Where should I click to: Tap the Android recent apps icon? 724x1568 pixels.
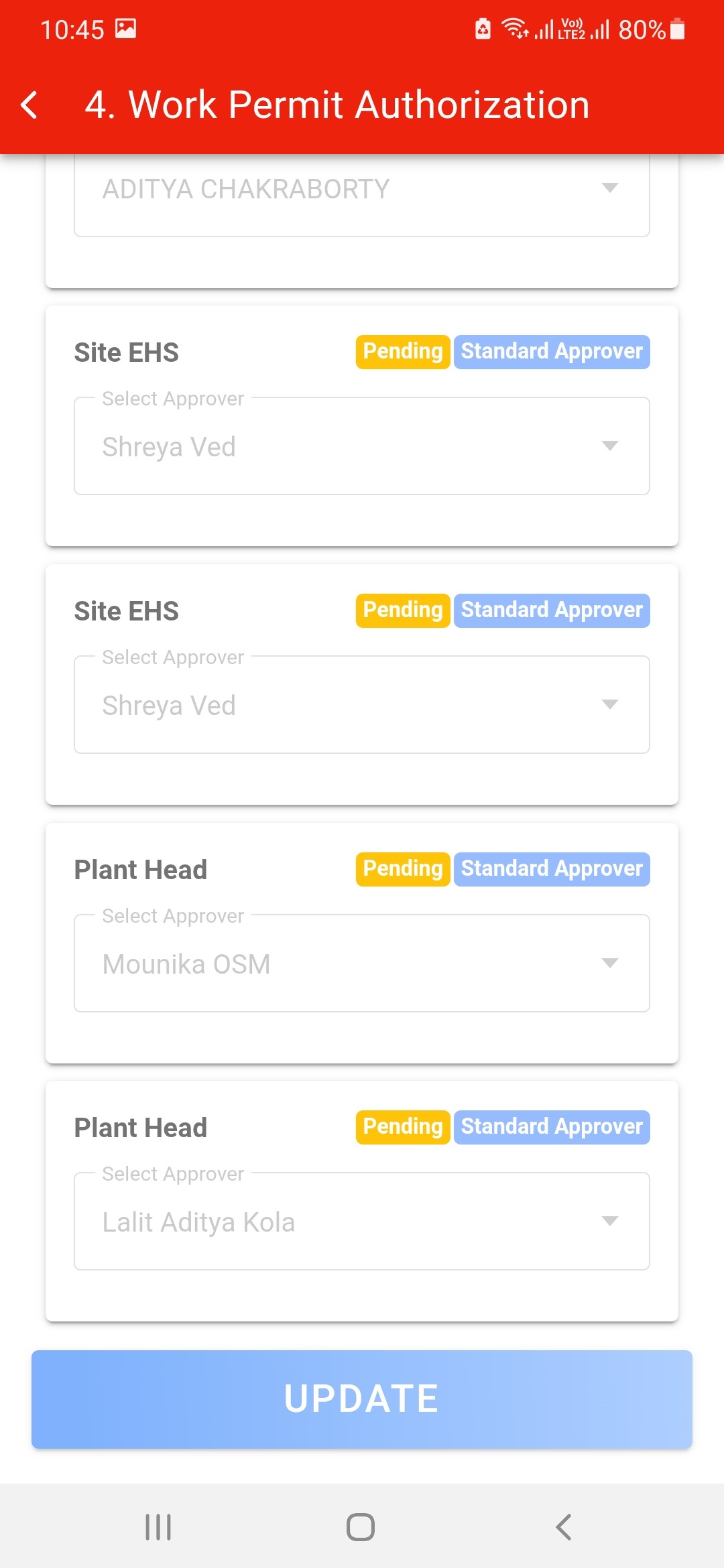158,1527
